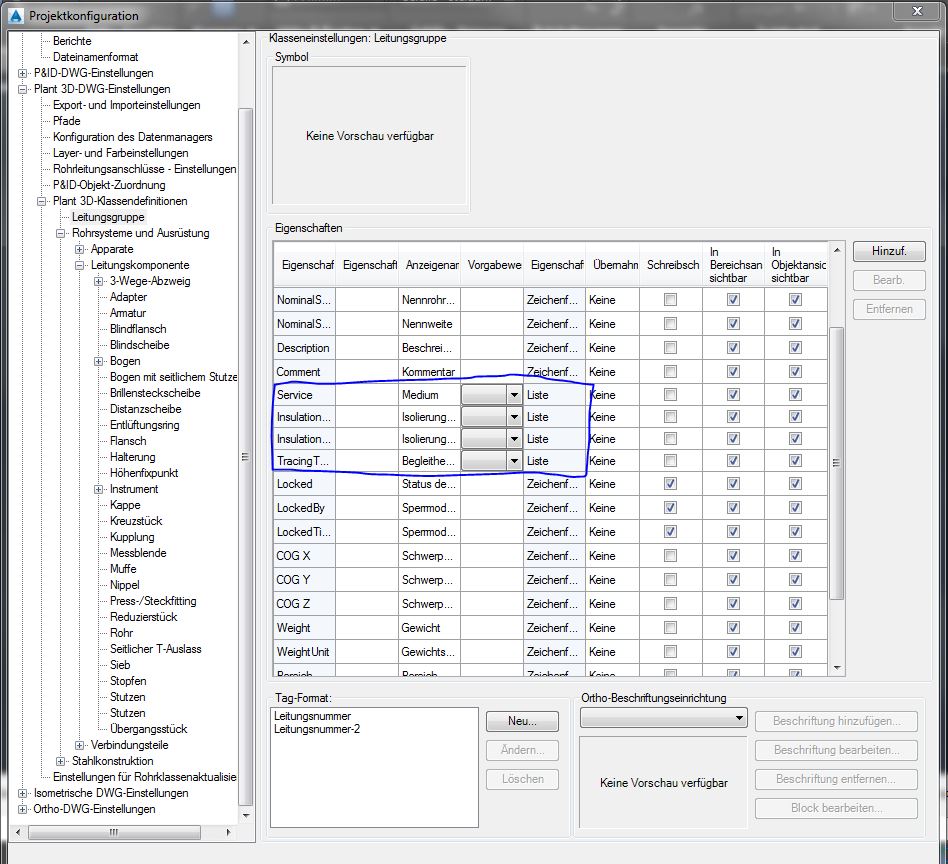Expand the Bogen tree node
948x864 pixels.
click(x=99, y=362)
